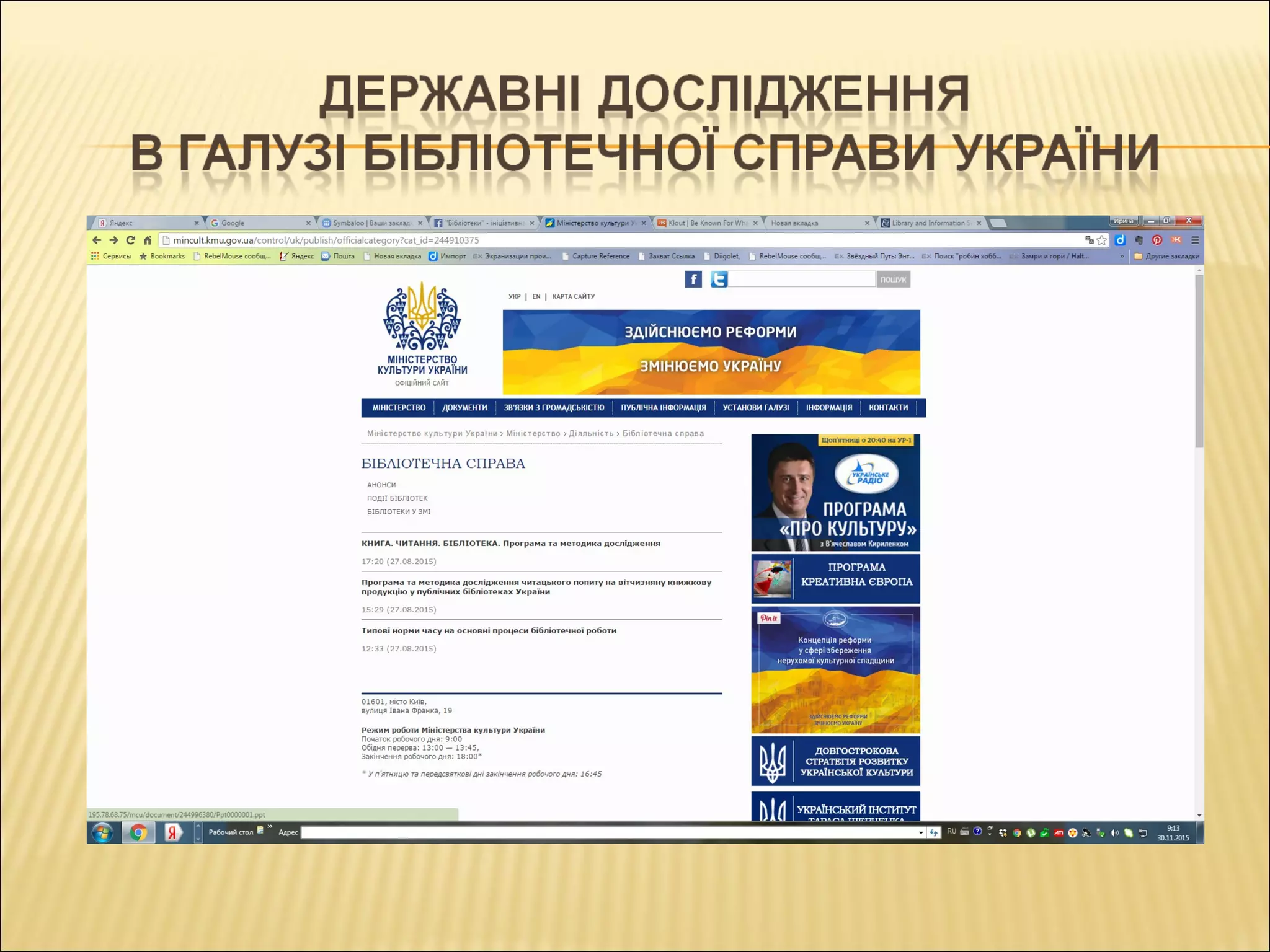Open the ДОКУМЕНТИ site menu item
Viewport: 1270px width, 952px height.
point(464,408)
